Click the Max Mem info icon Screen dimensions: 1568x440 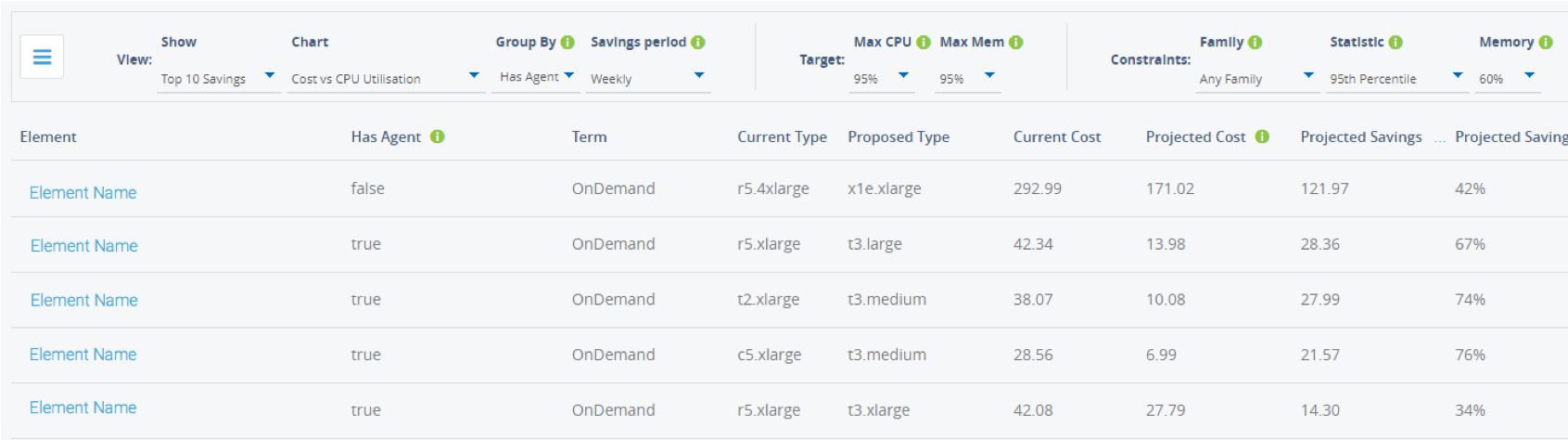pyautogui.click(x=1016, y=42)
